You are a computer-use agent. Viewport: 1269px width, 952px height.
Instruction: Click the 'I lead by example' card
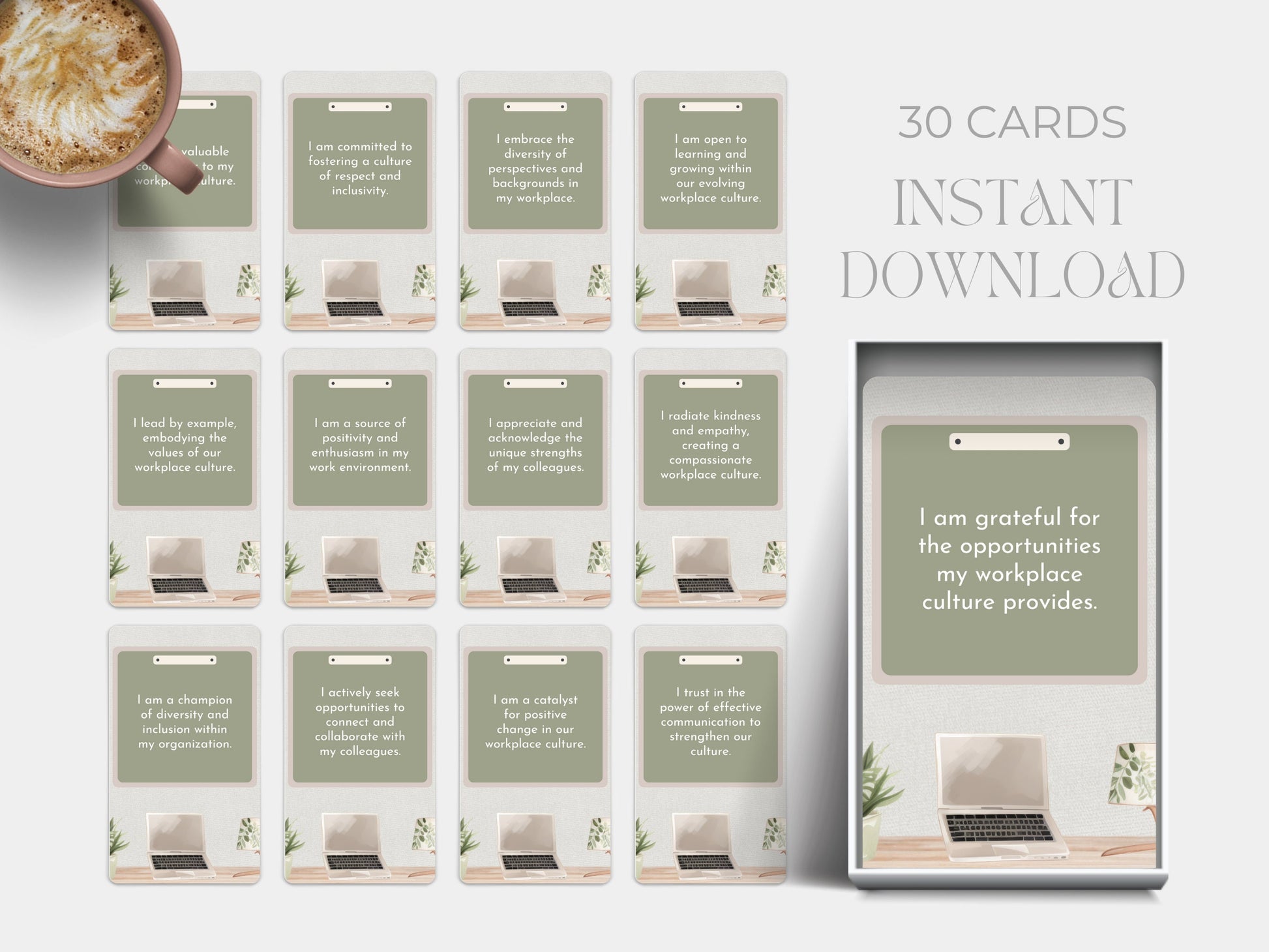(185, 445)
